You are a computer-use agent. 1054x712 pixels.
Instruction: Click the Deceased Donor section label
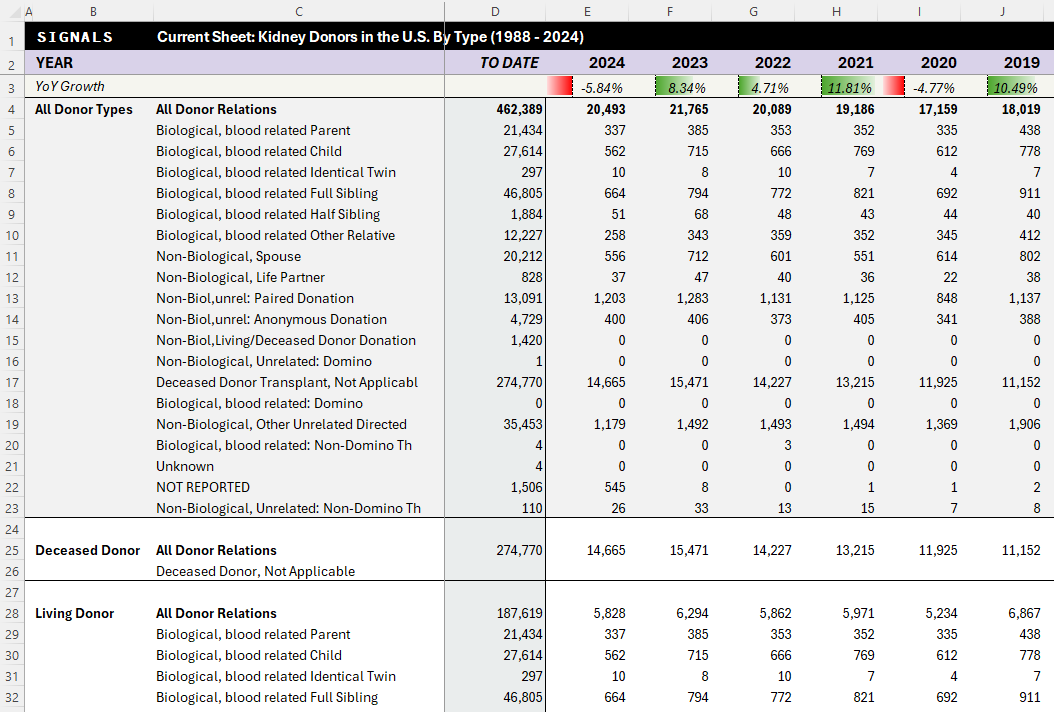[87, 551]
